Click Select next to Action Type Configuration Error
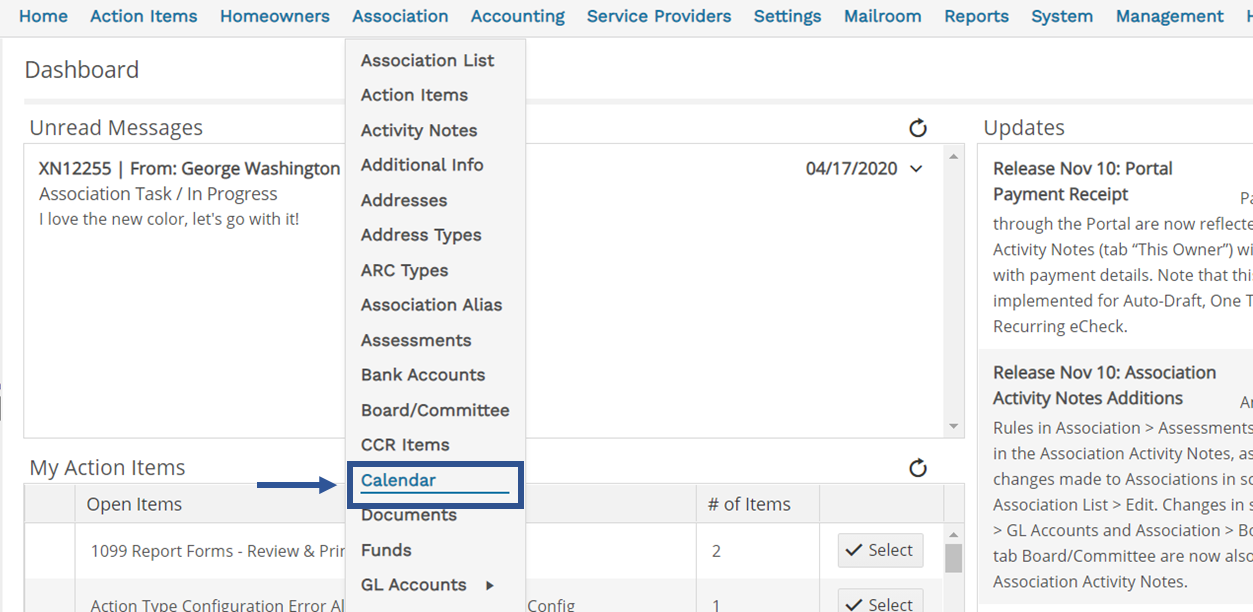This screenshot has width=1253, height=612. (x=878, y=602)
